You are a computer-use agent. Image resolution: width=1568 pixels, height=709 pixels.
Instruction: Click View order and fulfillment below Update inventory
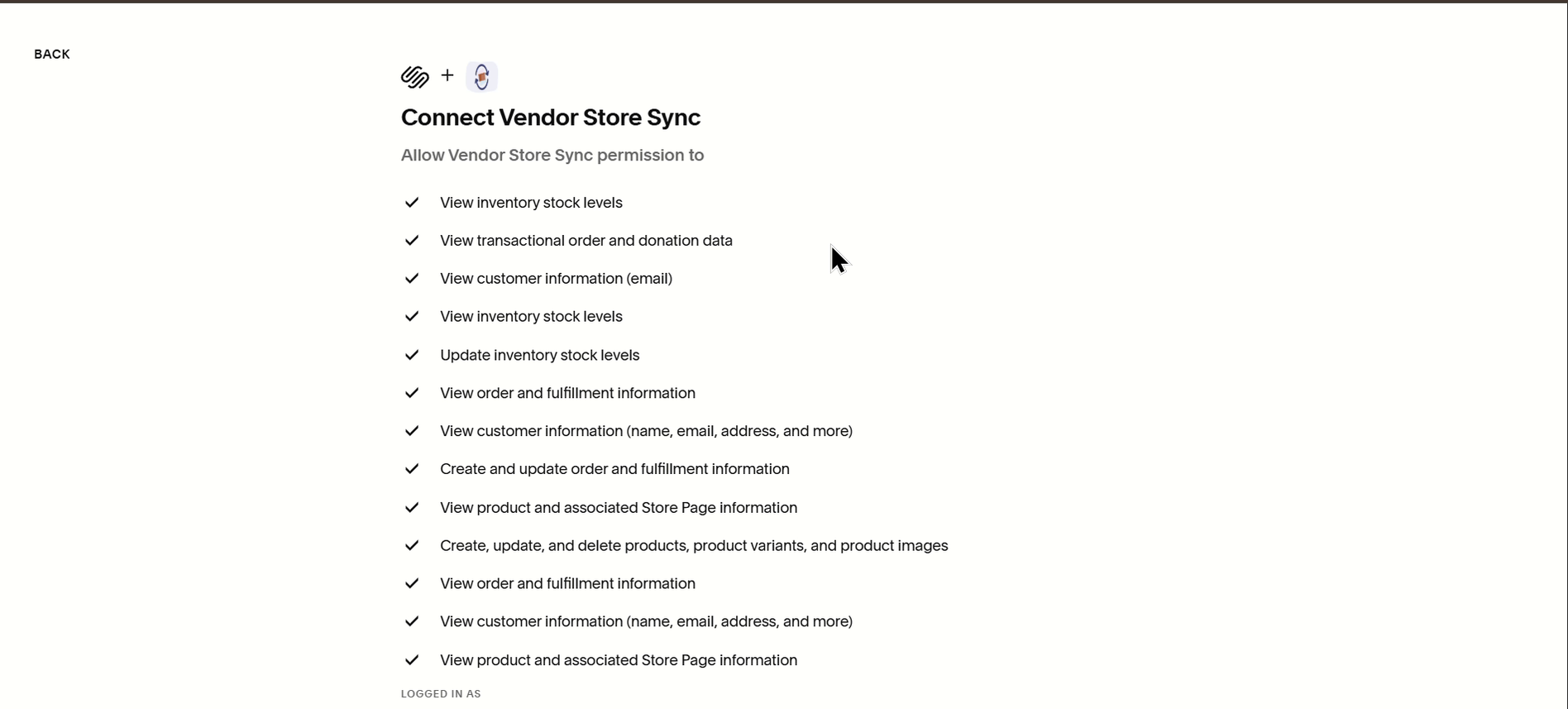567,393
